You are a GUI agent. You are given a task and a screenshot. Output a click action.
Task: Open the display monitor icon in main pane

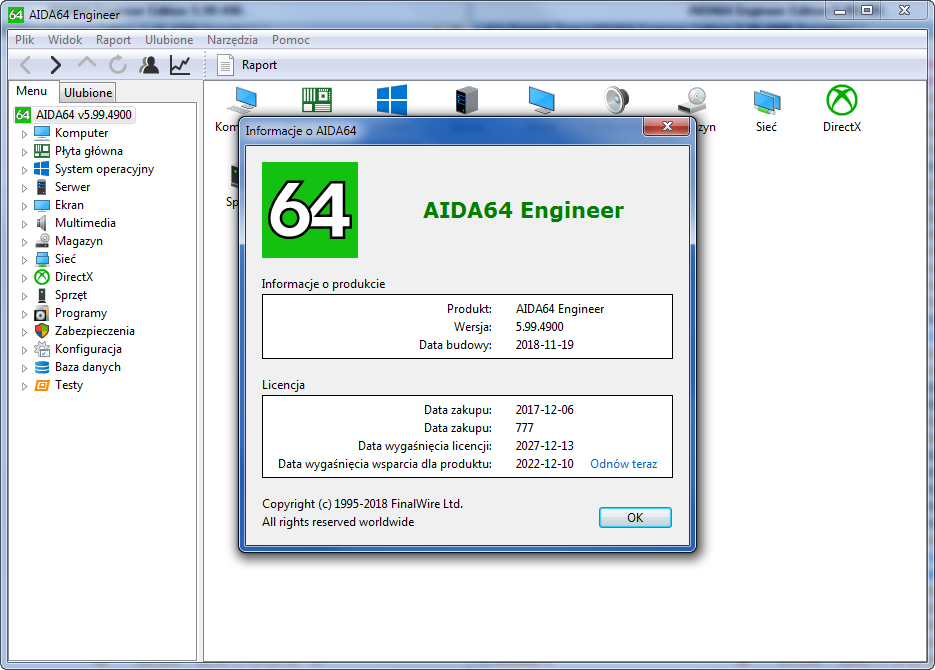tap(541, 100)
